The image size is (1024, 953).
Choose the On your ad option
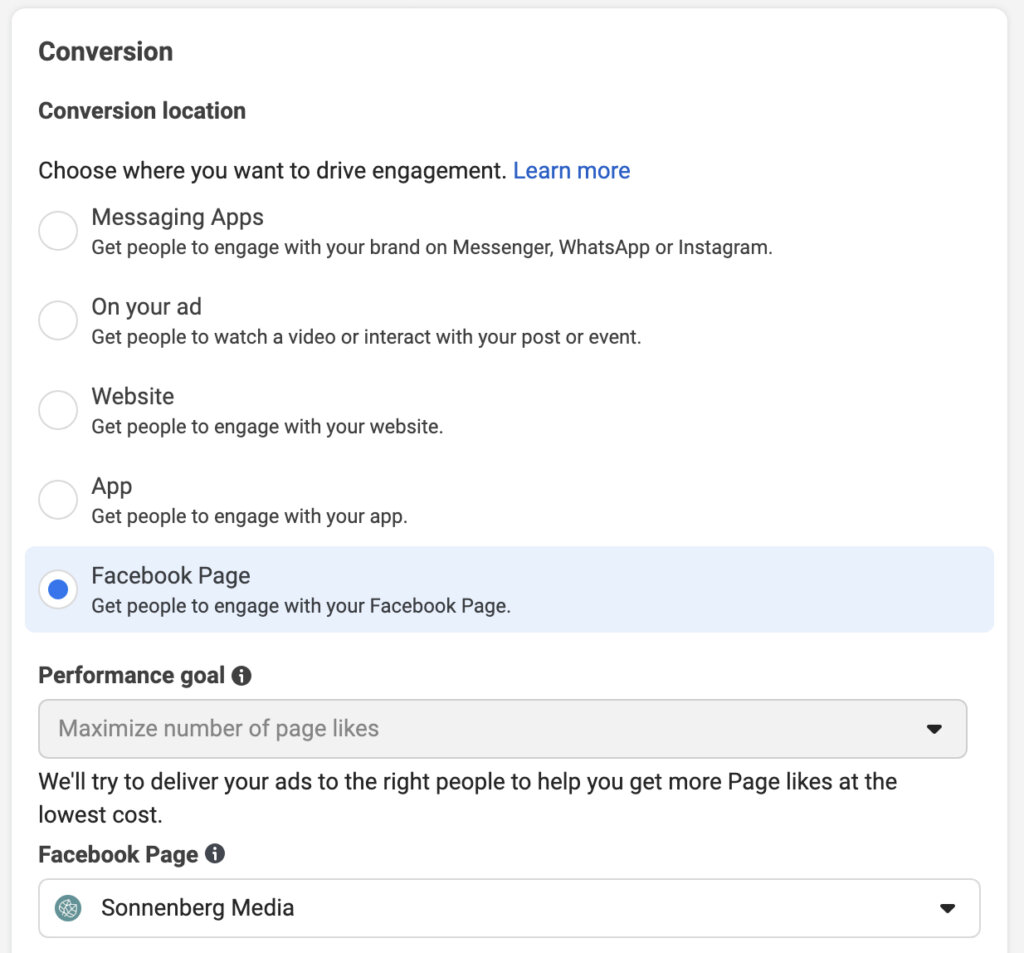click(x=58, y=320)
